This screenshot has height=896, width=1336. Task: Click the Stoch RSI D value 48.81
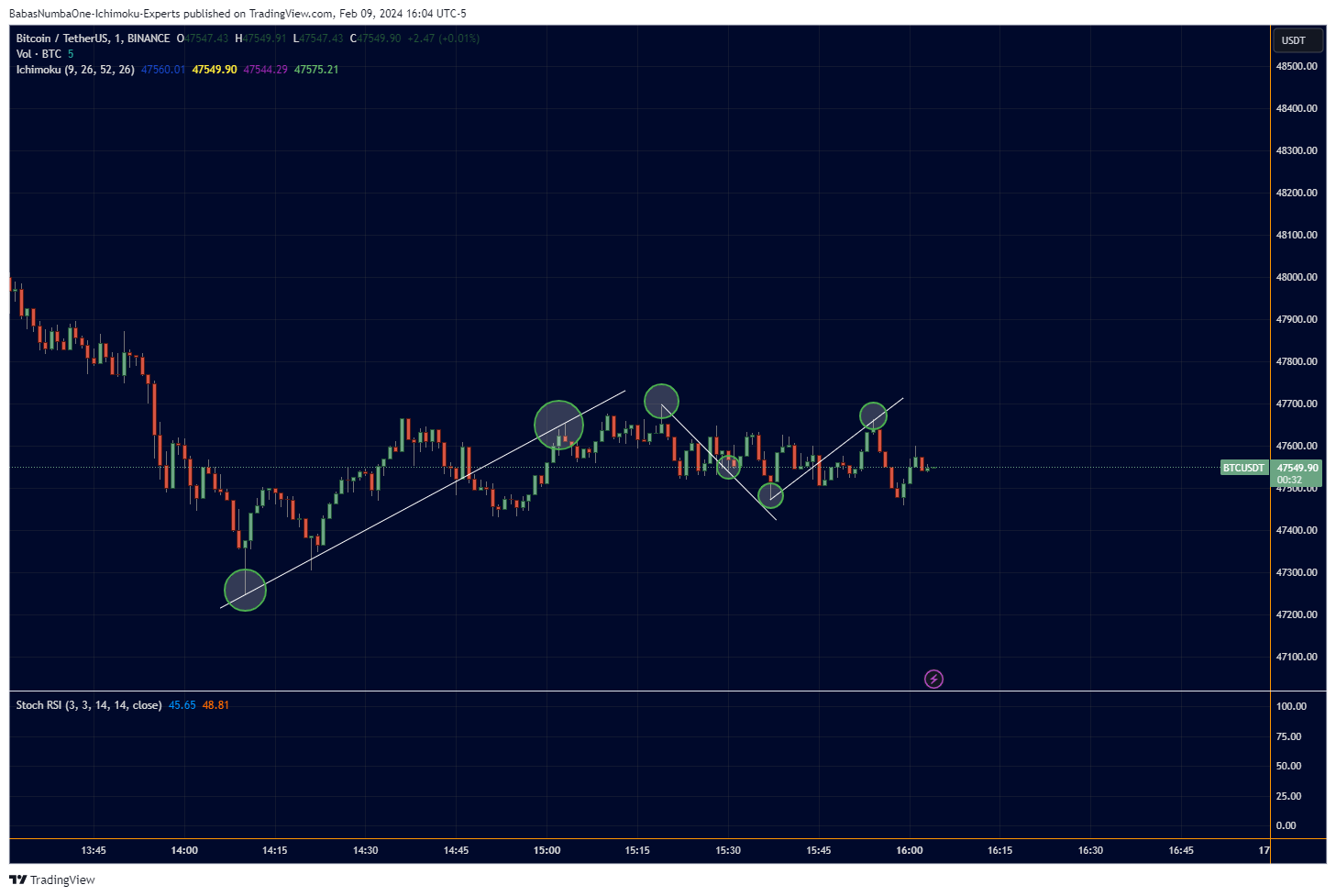click(x=215, y=705)
